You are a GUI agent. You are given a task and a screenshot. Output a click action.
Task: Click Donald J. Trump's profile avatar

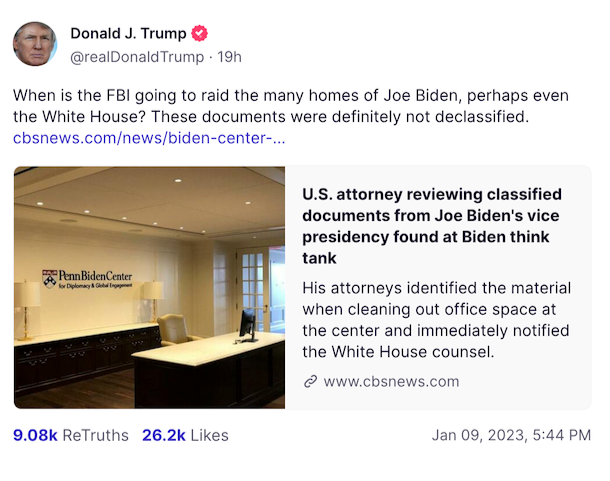point(35,44)
